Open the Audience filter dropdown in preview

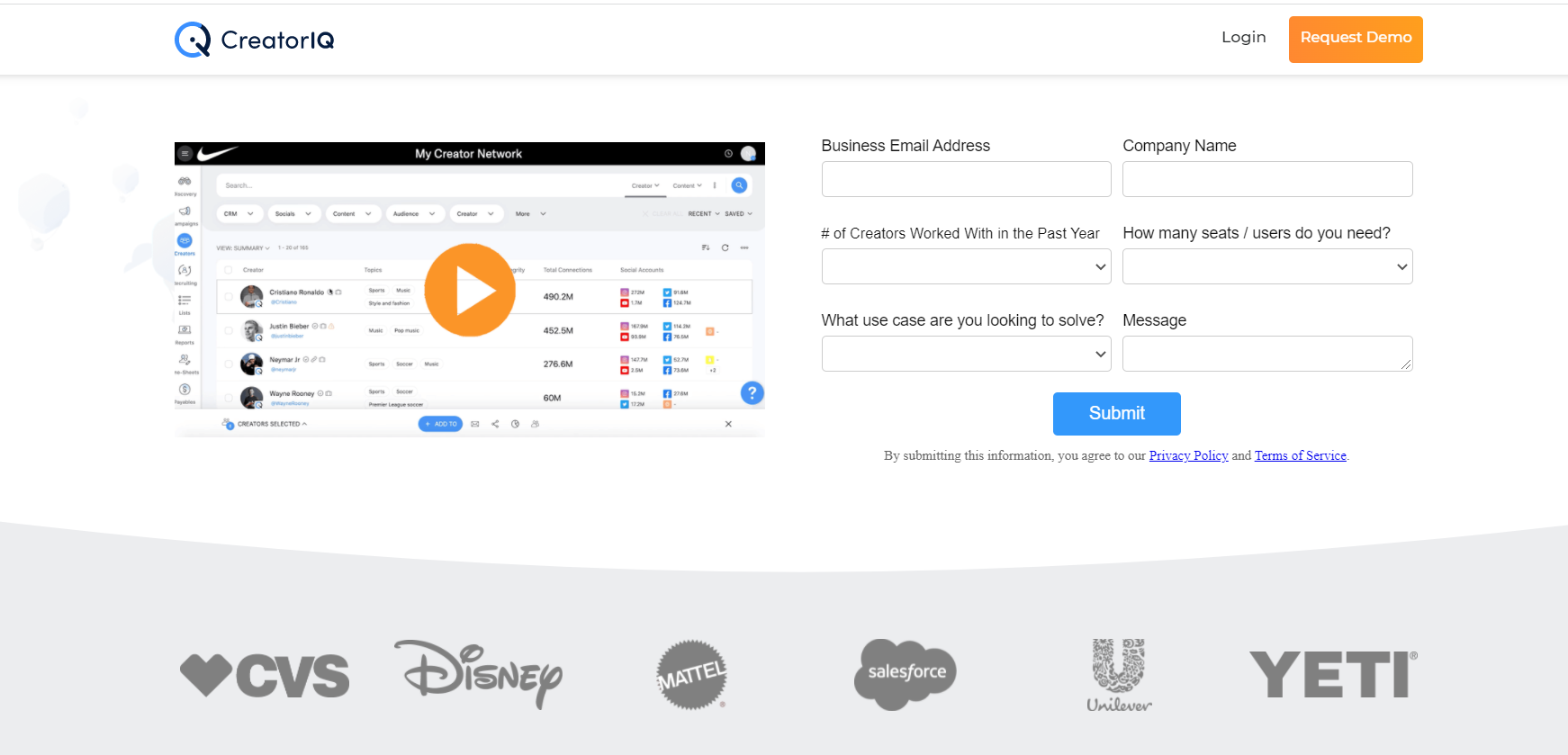coord(414,214)
